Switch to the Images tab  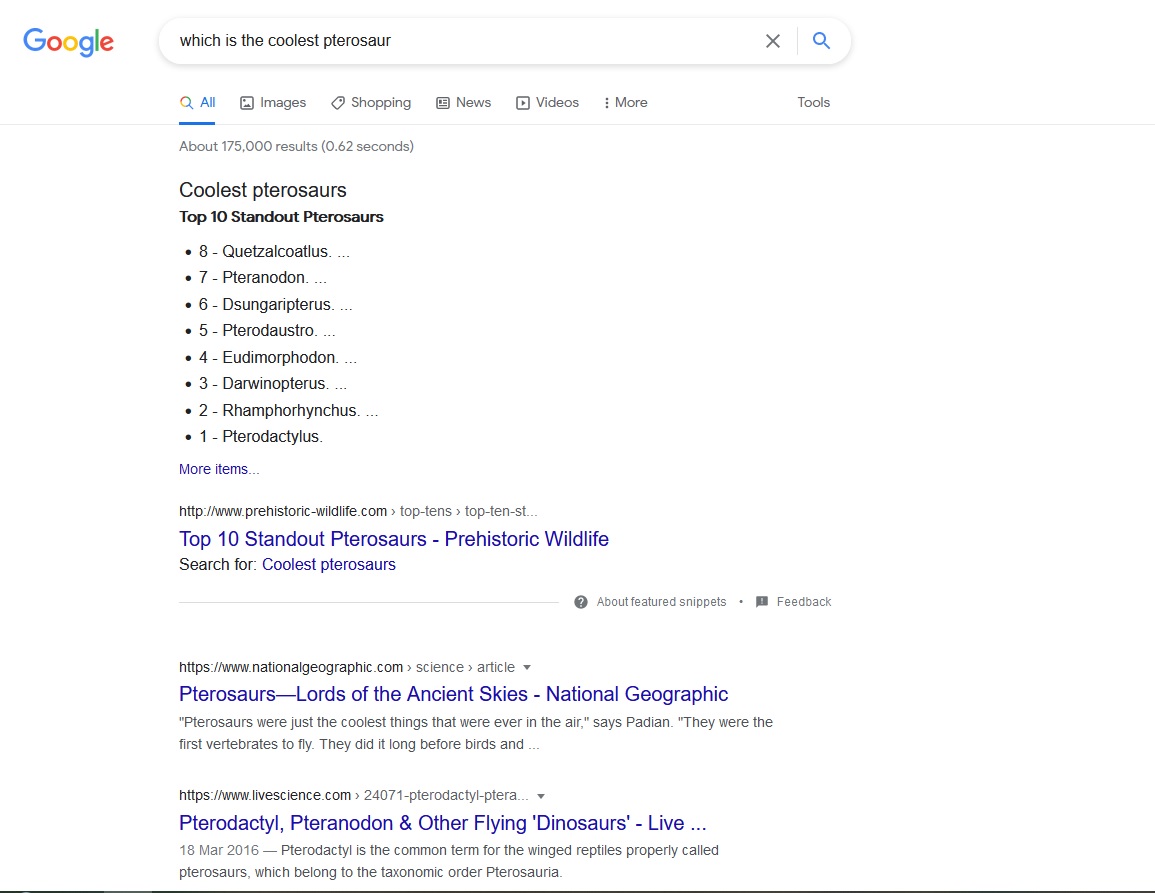tap(273, 102)
